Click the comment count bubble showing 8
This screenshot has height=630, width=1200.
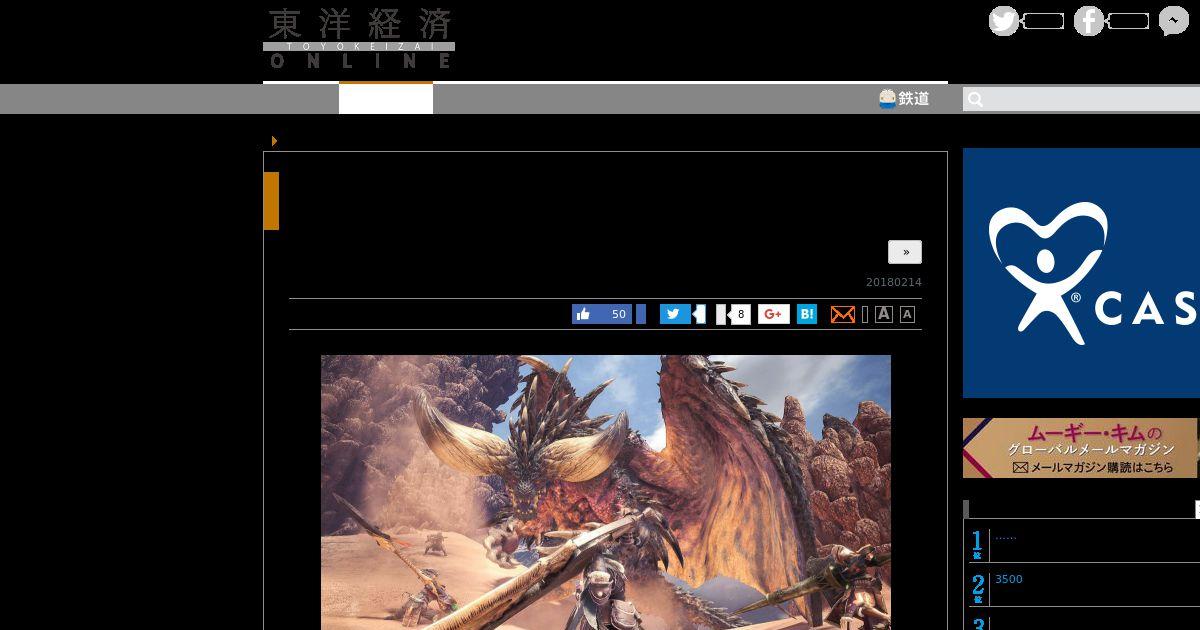pos(740,314)
